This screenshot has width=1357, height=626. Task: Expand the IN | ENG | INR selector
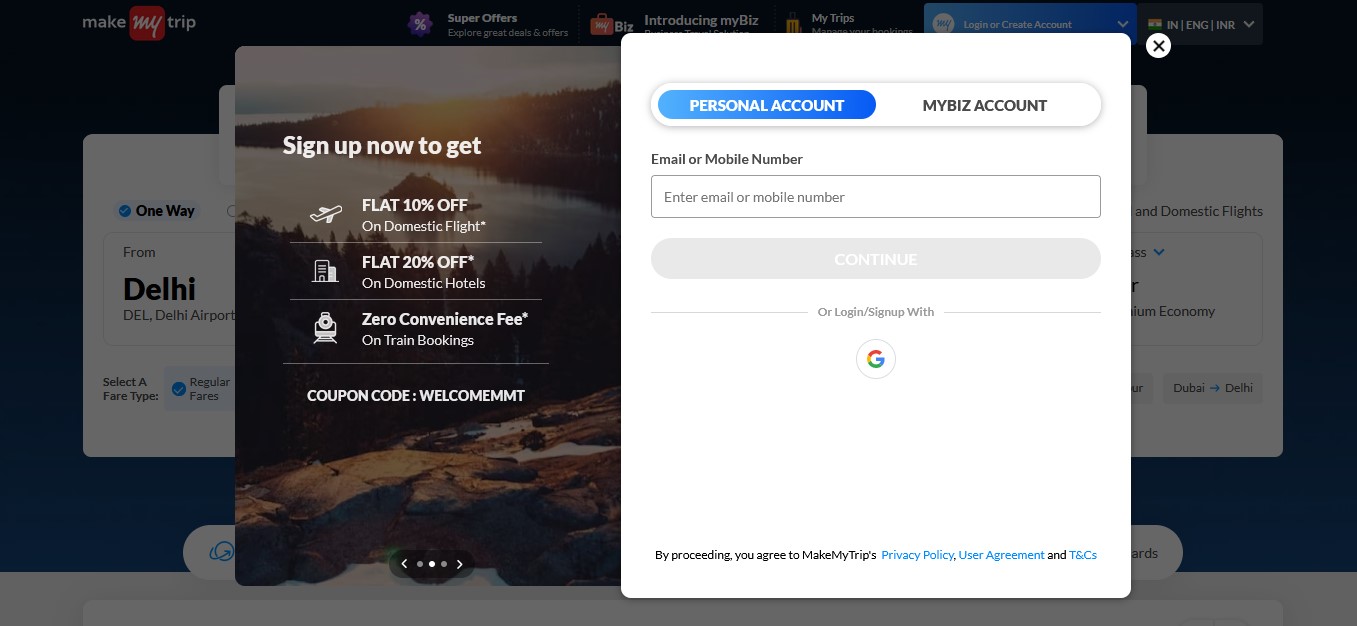pos(1247,24)
